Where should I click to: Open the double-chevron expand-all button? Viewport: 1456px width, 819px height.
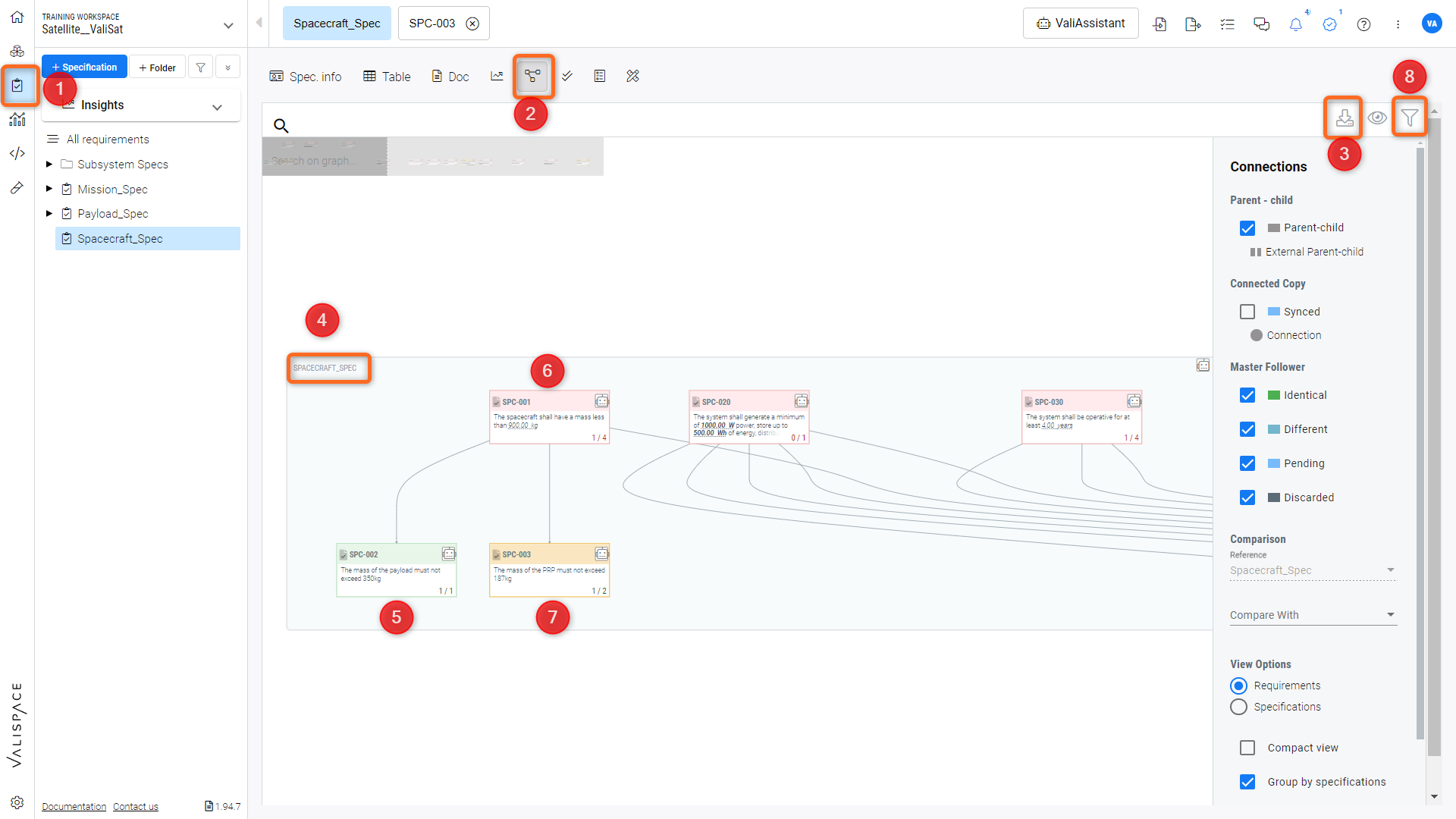[x=227, y=67]
